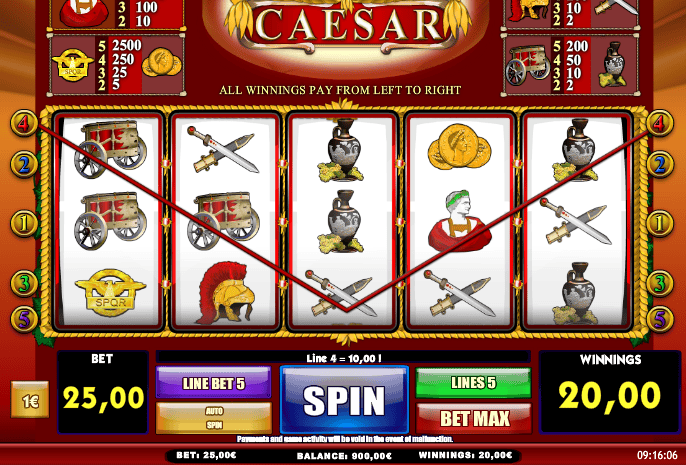Start the AUTO SPIN mode
This screenshot has width=686, height=465.
[214, 418]
